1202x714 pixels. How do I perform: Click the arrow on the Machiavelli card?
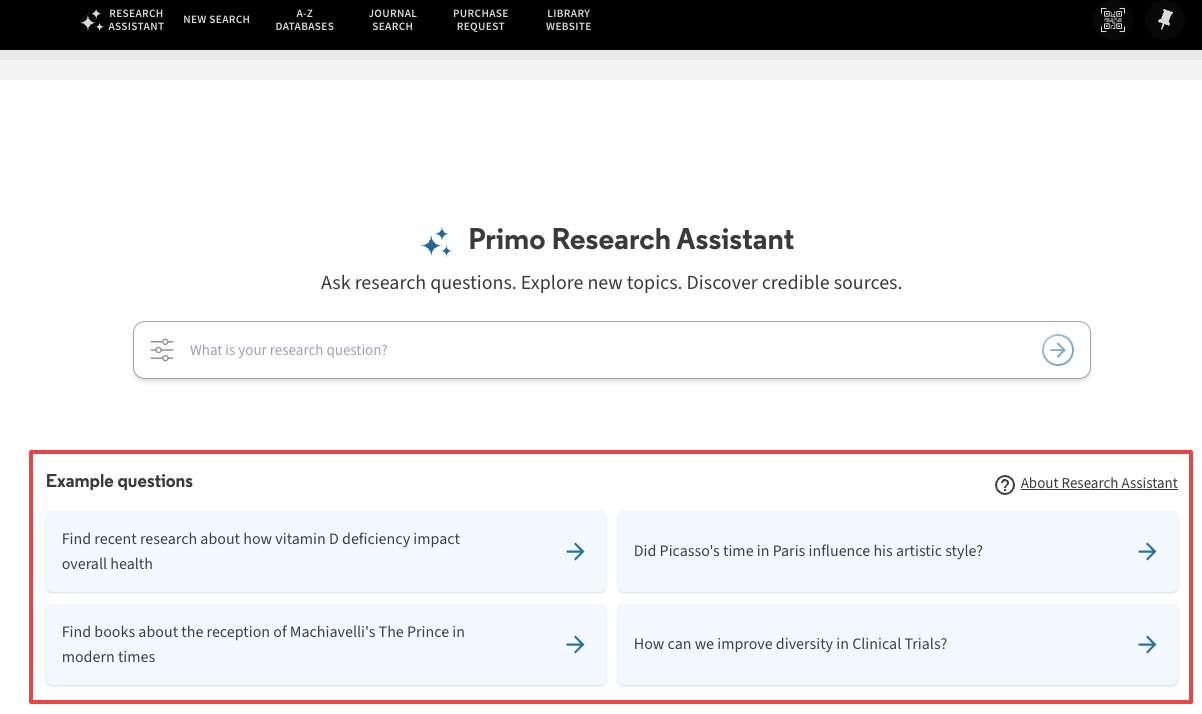[576, 644]
